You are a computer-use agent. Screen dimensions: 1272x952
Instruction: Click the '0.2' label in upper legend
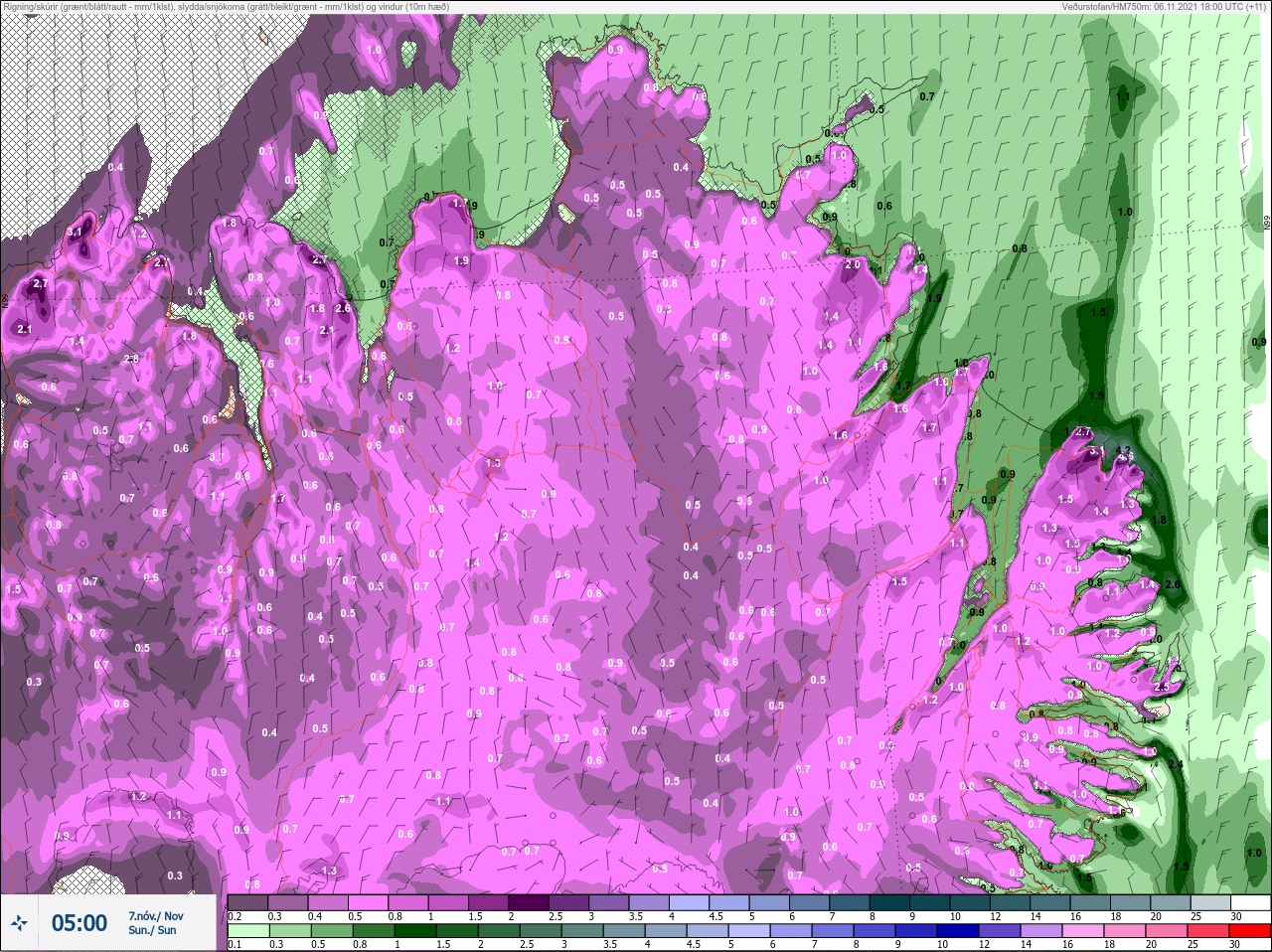[235, 915]
